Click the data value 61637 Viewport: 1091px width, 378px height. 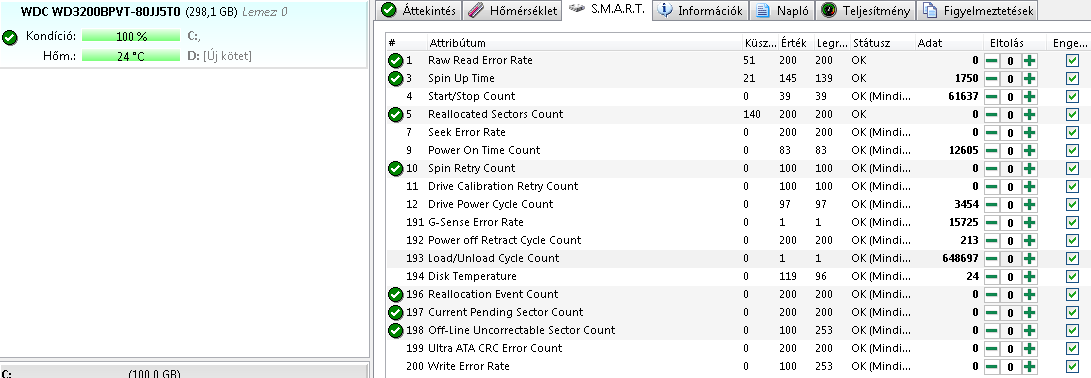tap(963, 97)
